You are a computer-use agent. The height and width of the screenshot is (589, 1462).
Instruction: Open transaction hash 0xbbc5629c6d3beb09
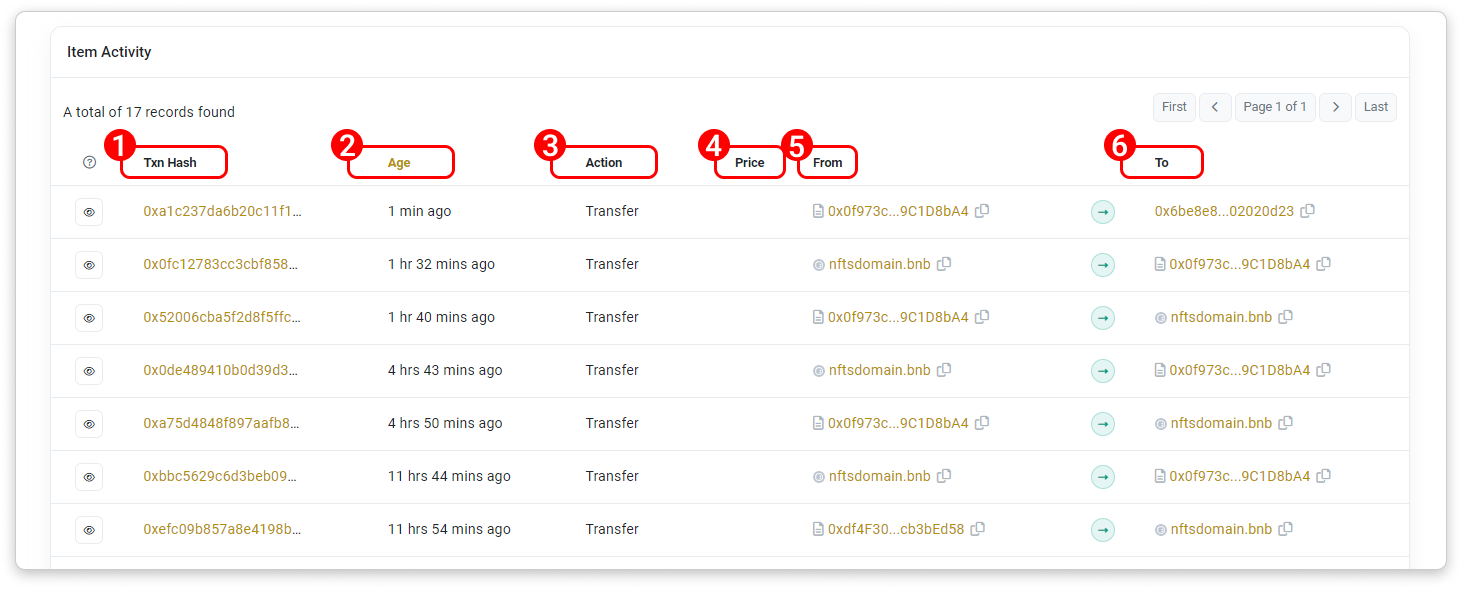pos(222,476)
